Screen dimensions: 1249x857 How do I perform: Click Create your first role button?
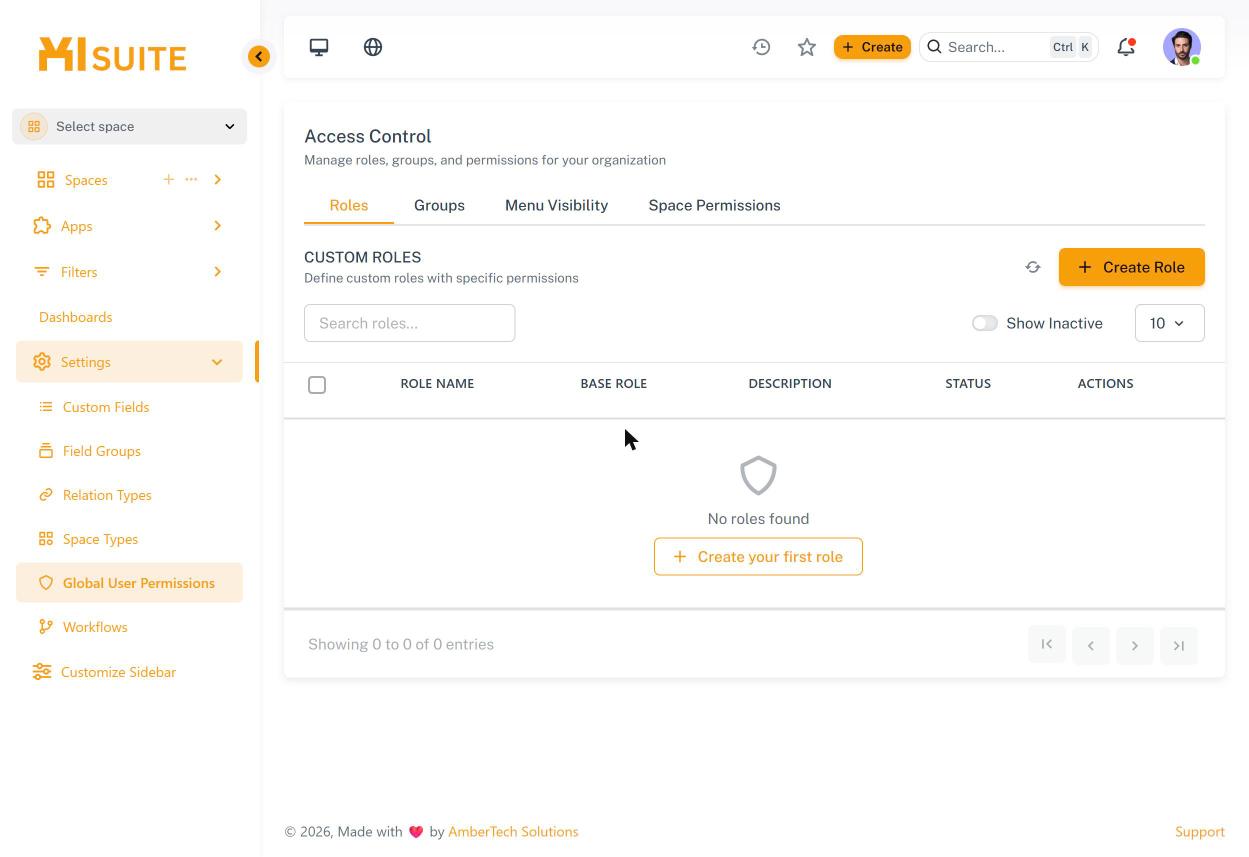tap(758, 557)
